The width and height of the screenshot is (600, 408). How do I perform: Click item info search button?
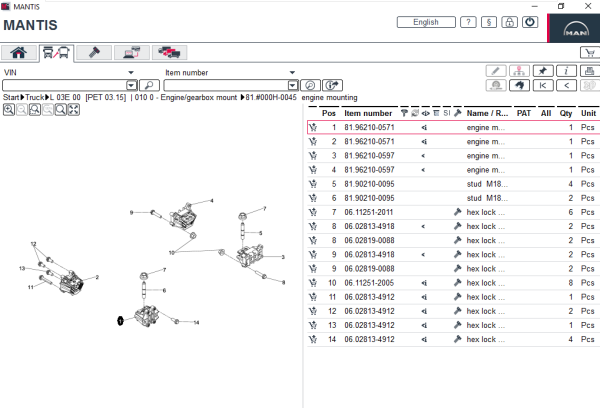(x=332, y=85)
